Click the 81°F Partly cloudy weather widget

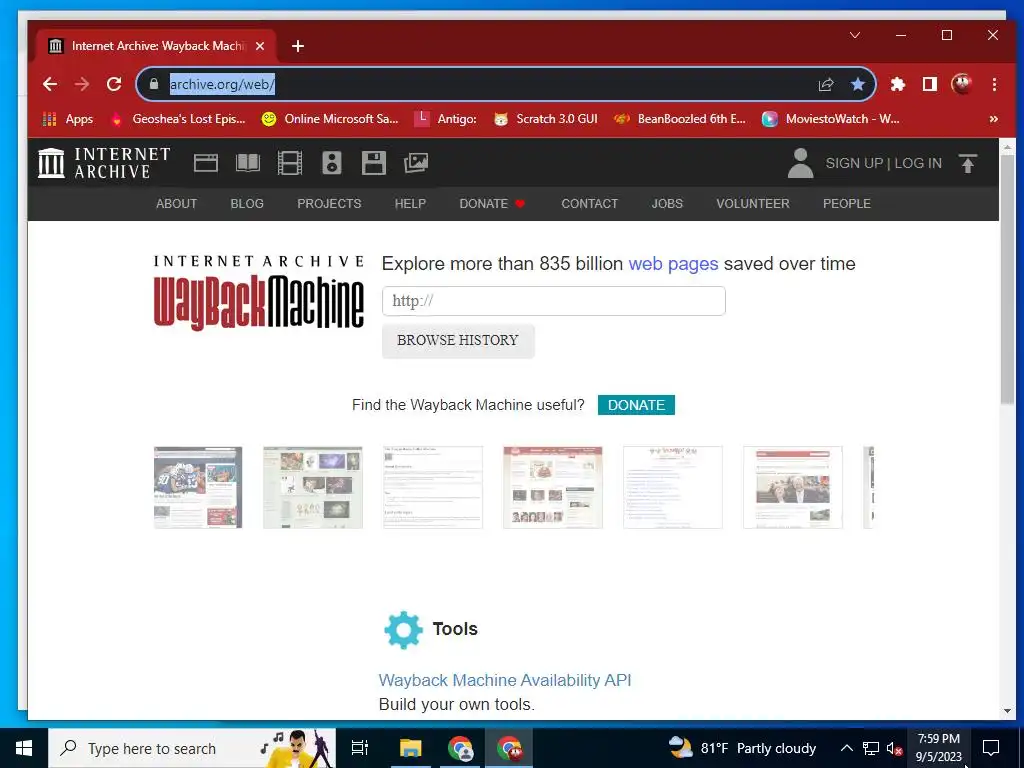click(x=743, y=748)
